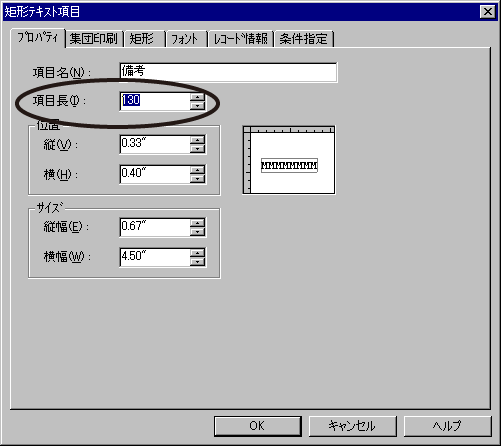Focus the 項目名 text field
Viewport: 501px width, 446px height.
click(x=228, y=72)
